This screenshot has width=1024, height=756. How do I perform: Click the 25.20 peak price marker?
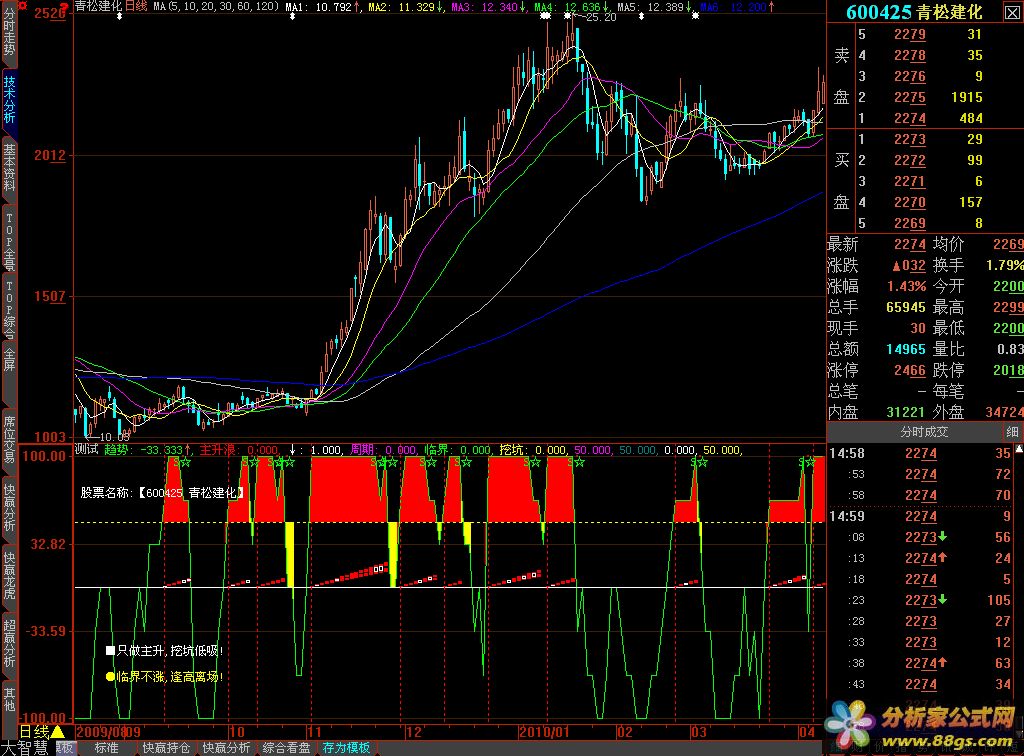point(600,18)
